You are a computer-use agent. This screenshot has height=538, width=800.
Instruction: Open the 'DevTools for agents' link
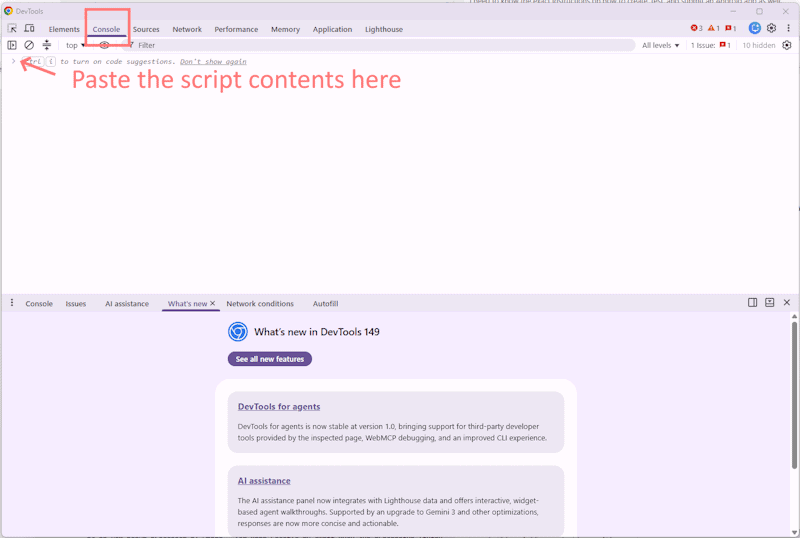(279, 406)
